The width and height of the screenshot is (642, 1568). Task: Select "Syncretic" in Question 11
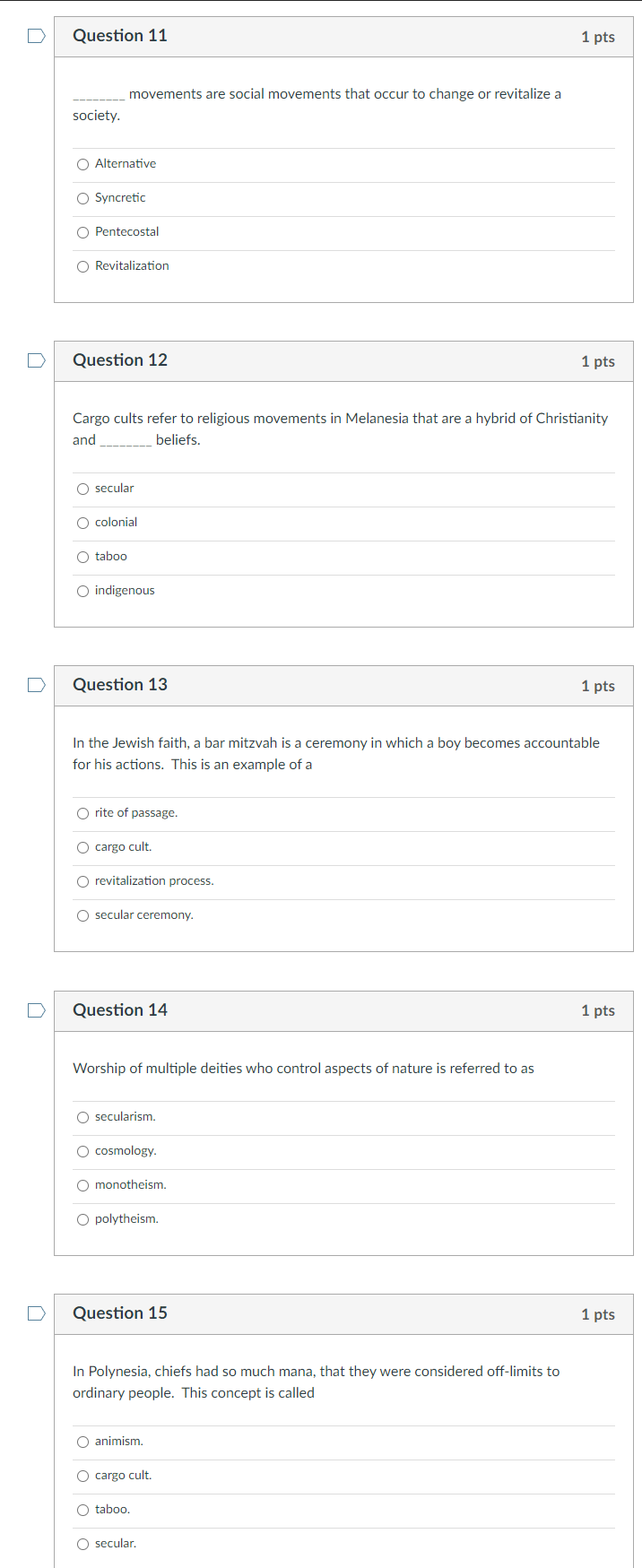82,198
